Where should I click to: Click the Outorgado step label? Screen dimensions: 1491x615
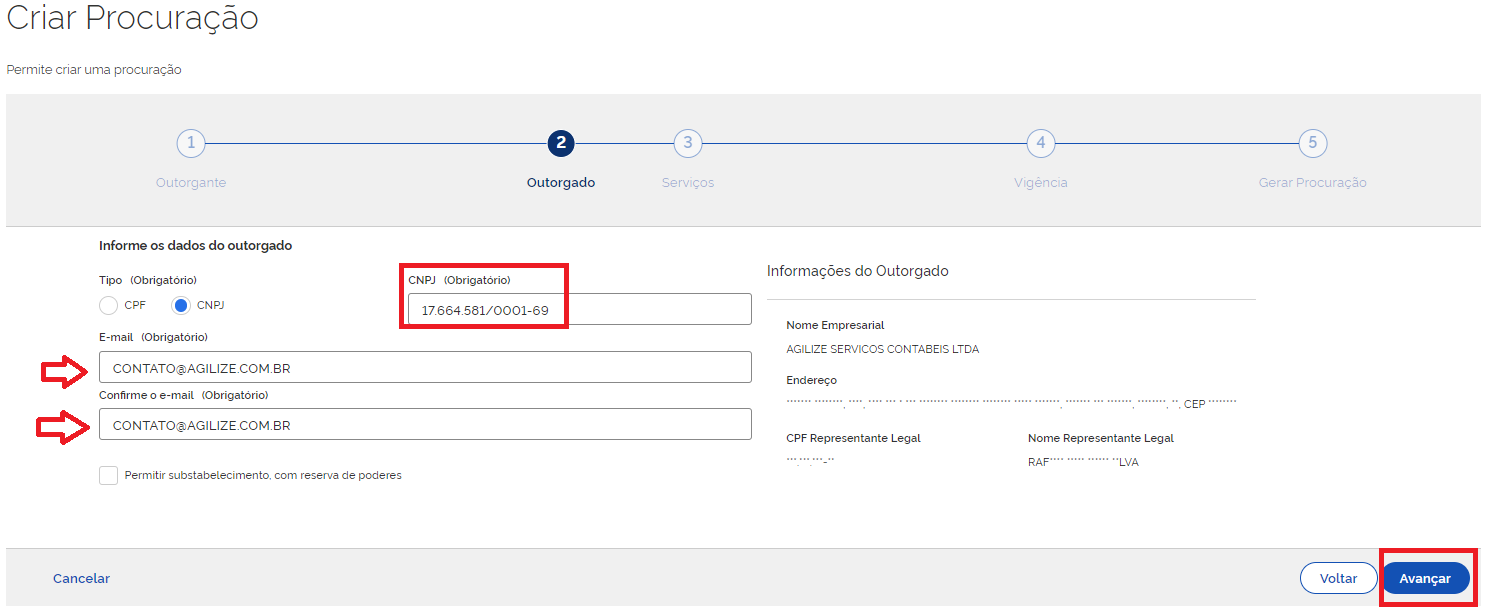[x=561, y=183]
